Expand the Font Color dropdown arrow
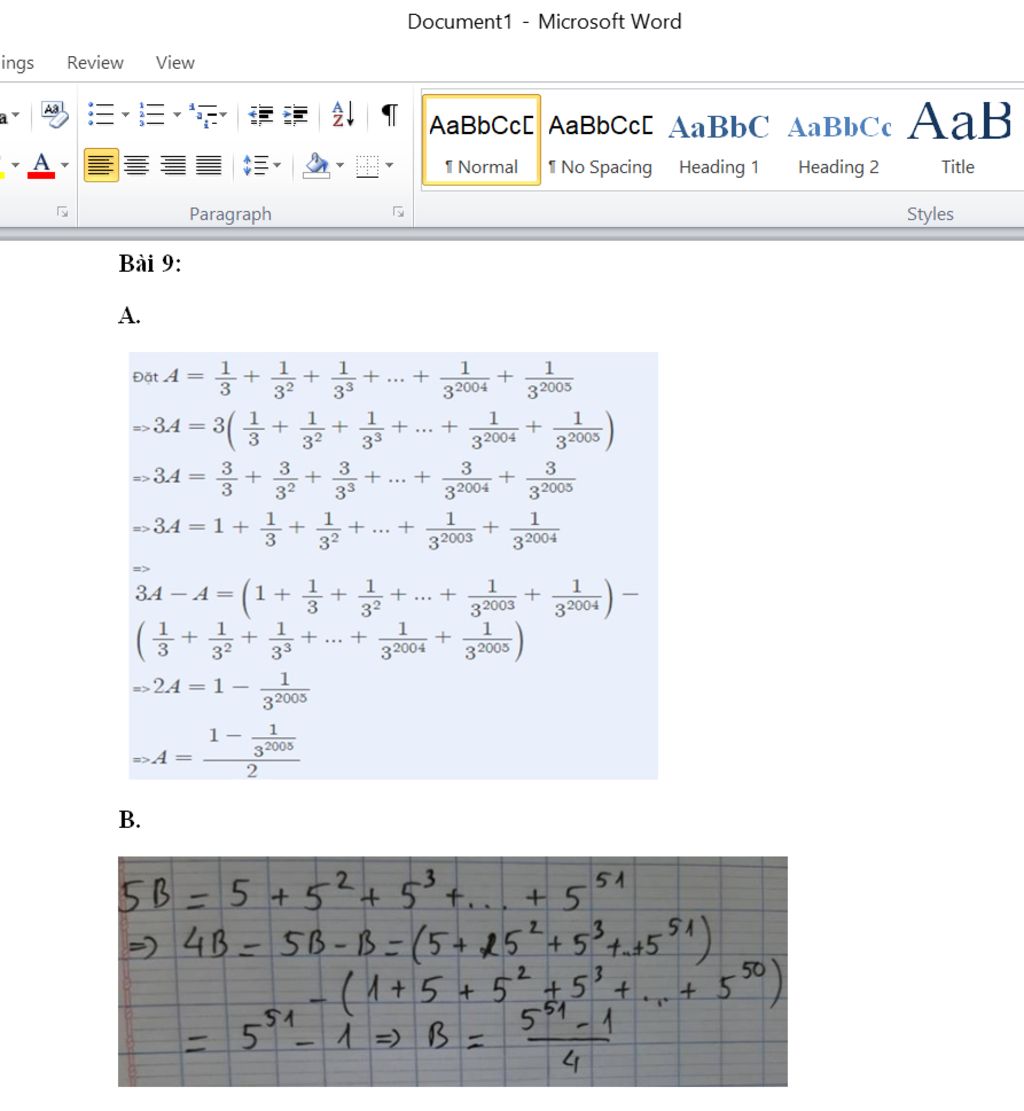Screen dimensions: 1024x1111 click(x=65, y=166)
